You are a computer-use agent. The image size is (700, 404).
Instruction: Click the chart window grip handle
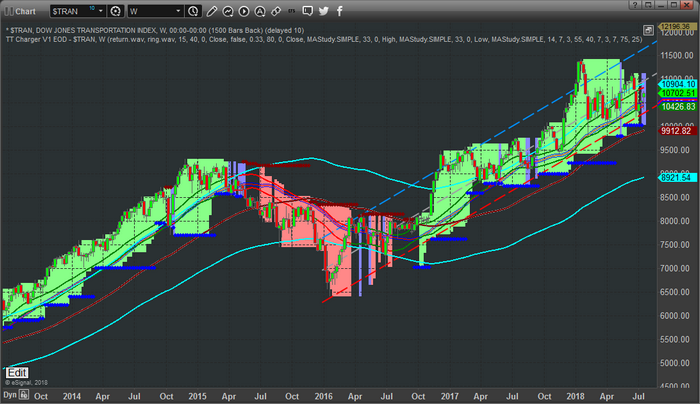click(x=8, y=11)
